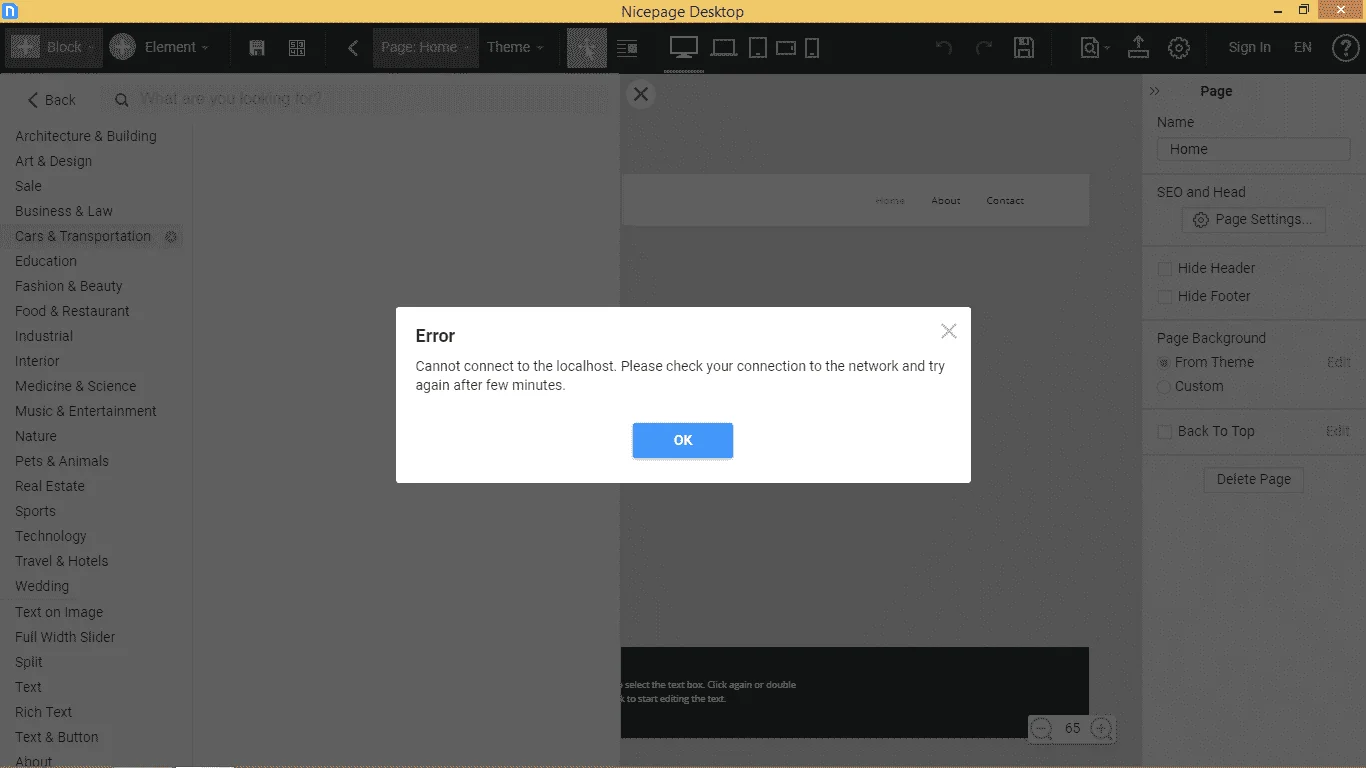Click the search magnifier icon
Screen dimensions: 1366x768
(122, 100)
